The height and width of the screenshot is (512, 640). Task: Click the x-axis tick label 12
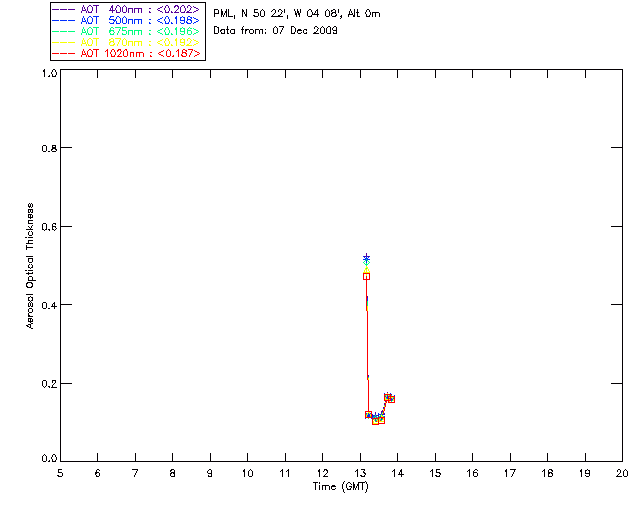pos(322,473)
